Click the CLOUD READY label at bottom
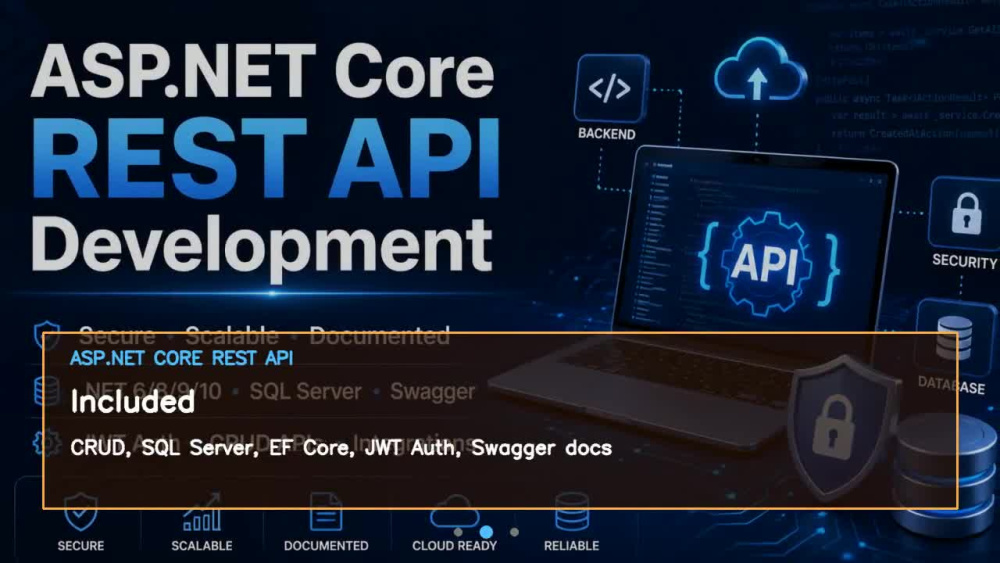The image size is (1000, 563). point(454,546)
